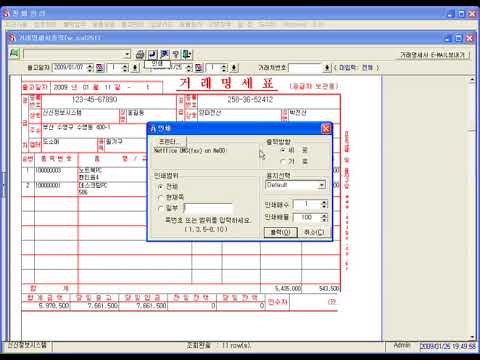
Task: Click the 출력(O) button
Action: pyautogui.click(x=280, y=232)
